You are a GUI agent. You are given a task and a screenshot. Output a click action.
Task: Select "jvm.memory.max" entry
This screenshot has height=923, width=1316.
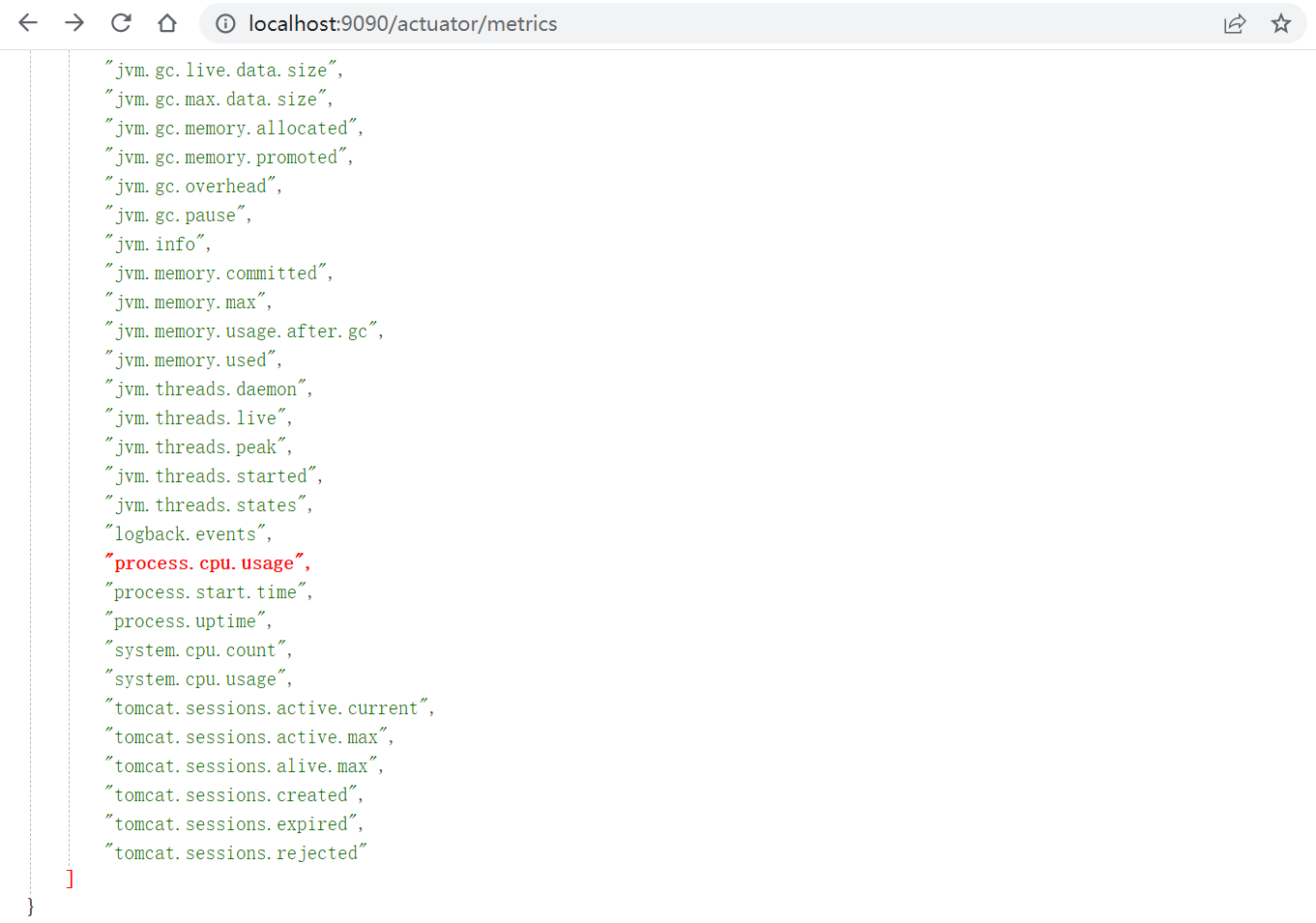(x=185, y=303)
